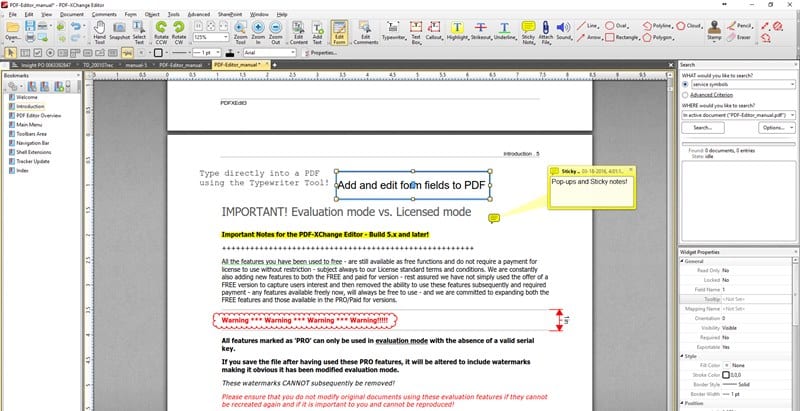Activate the Strikeout tool
The image size is (800, 411).
[480, 32]
